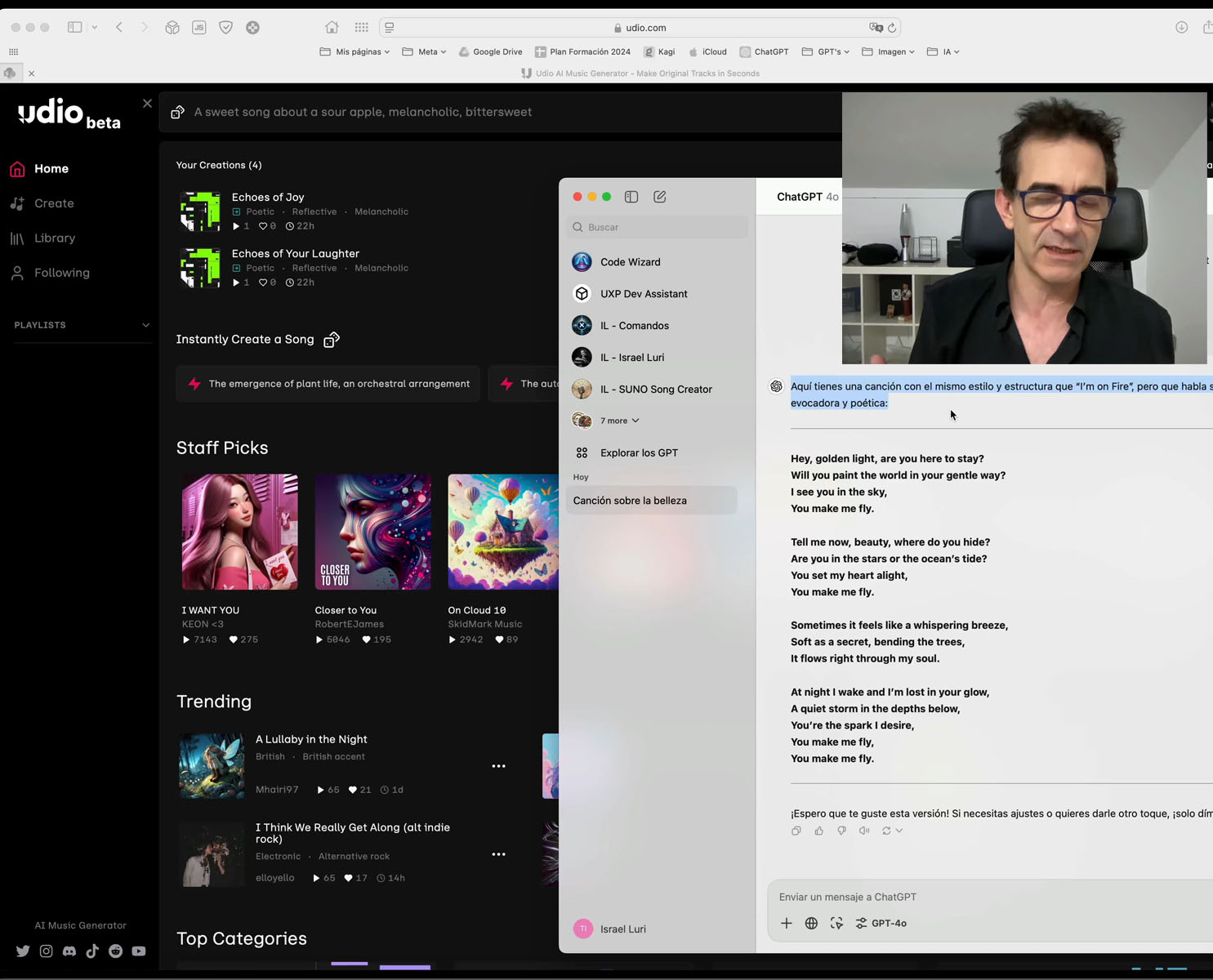
Task: Play Echoes of Your Laughter track
Action: click(236, 283)
